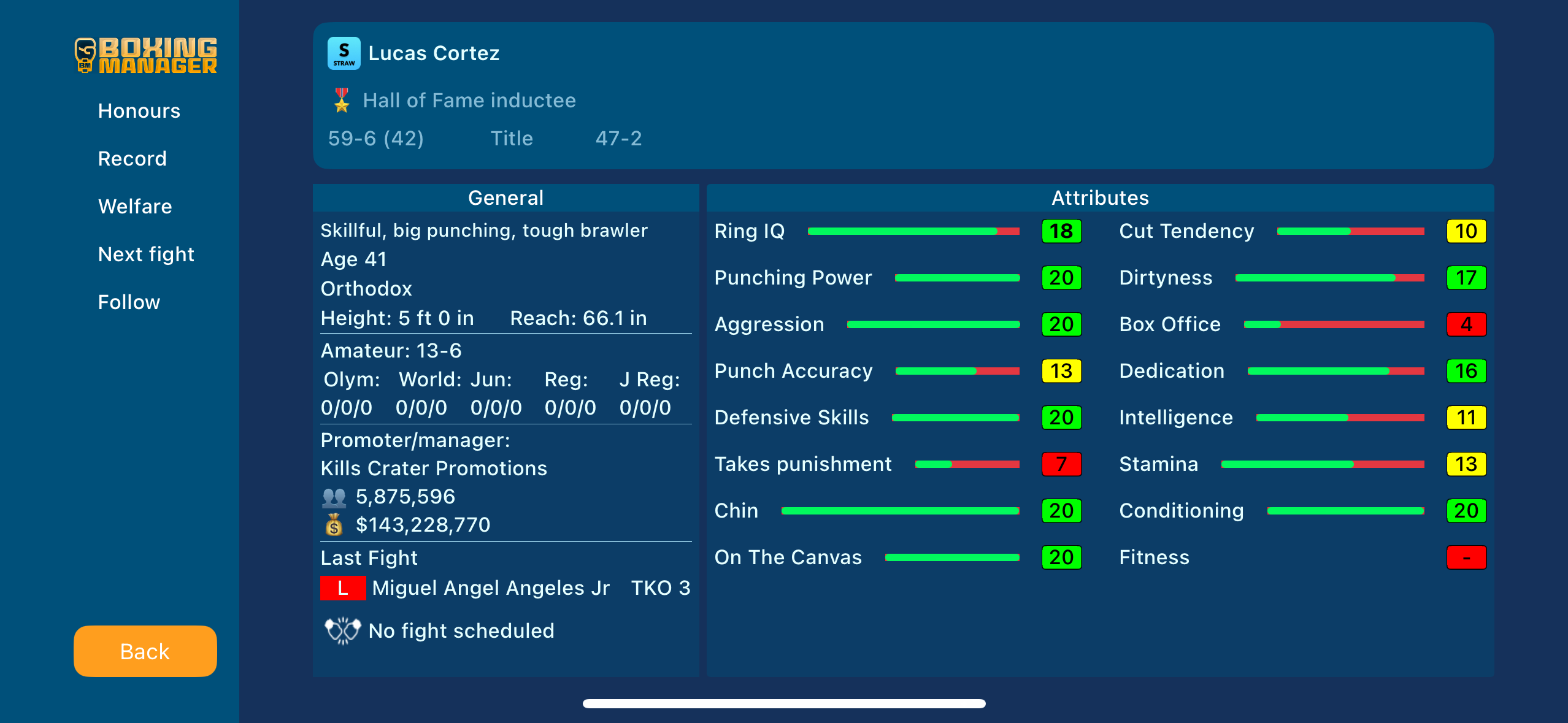
Task: Click the fans followers icon
Action: pos(334,497)
